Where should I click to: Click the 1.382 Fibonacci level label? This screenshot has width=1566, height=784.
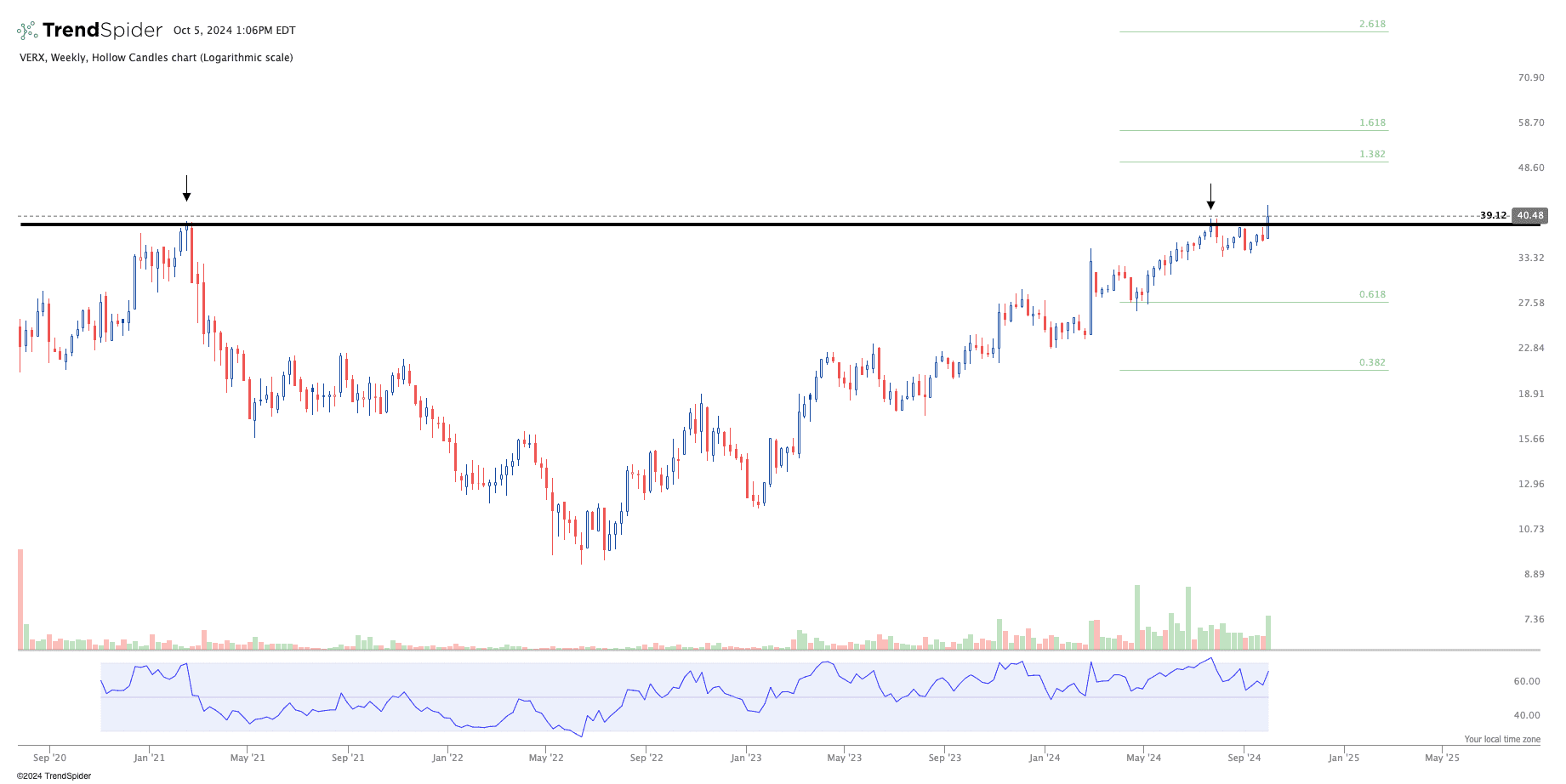[x=1372, y=155]
